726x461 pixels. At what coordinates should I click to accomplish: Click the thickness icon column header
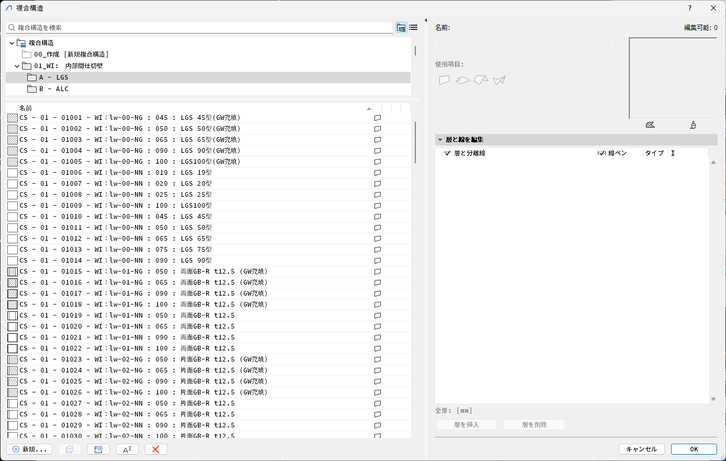click(x=673, y=153)
